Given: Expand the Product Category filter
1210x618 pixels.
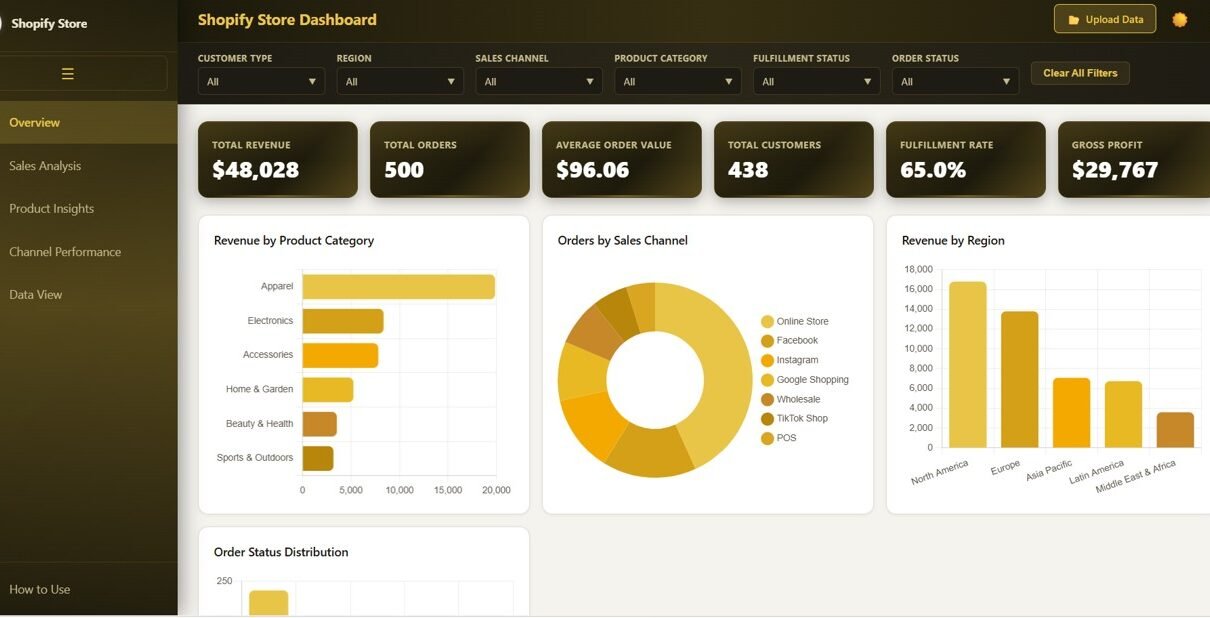Looking at the screenshot, I should pos(677,82).
